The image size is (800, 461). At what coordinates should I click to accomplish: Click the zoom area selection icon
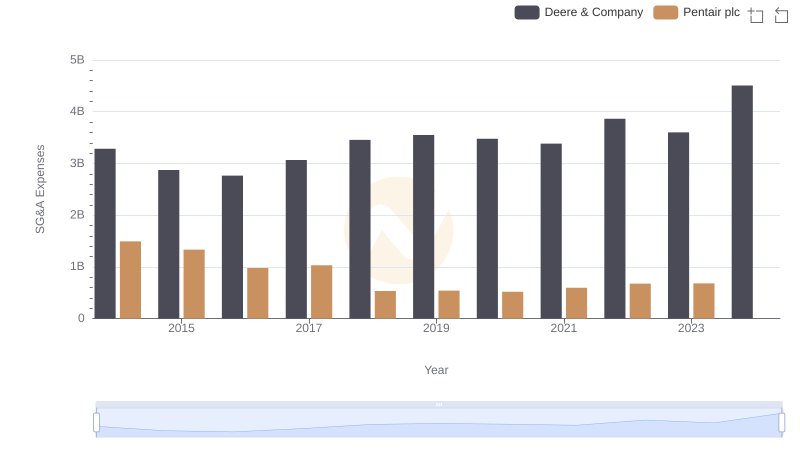click(756, 15)
